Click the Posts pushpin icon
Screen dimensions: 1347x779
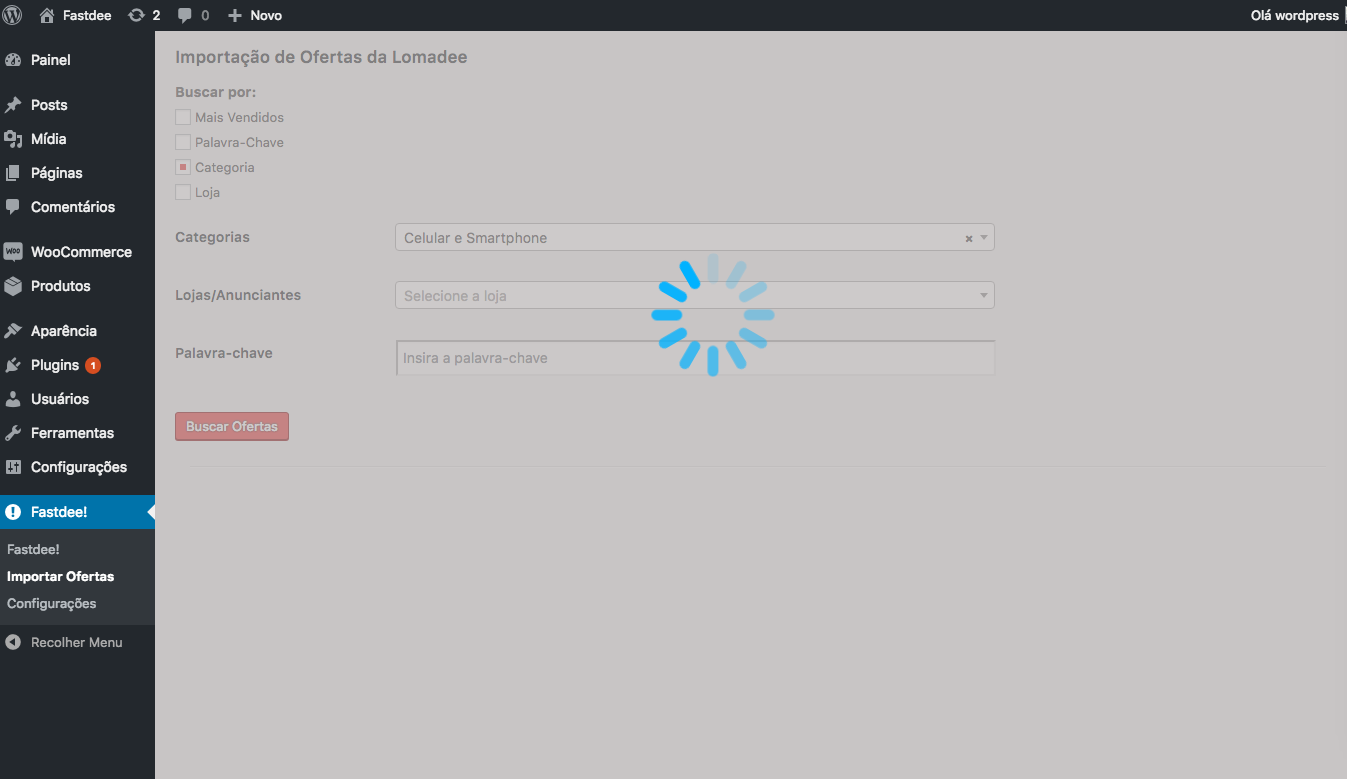13,105
